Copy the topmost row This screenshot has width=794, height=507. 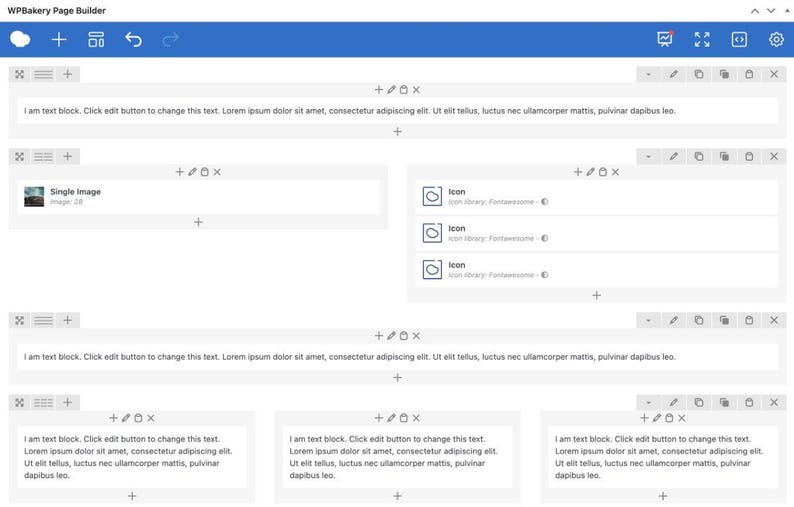pos(699,74)
